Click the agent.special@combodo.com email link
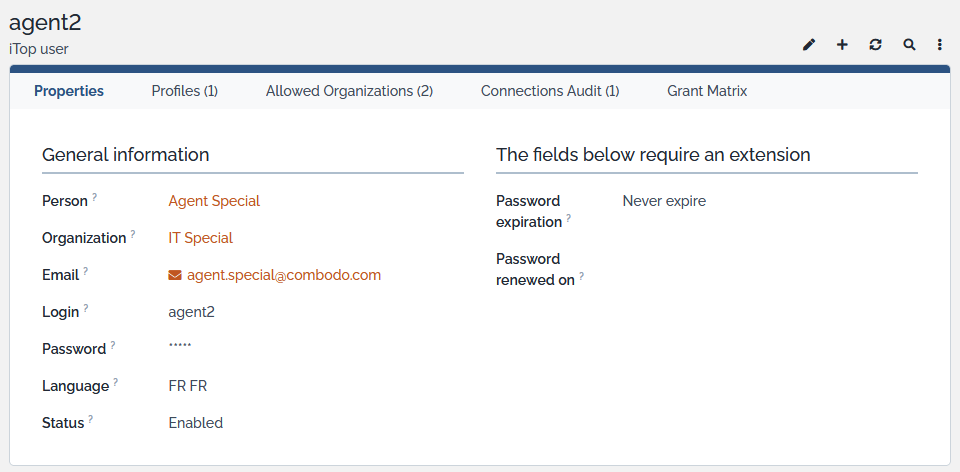 284,275
